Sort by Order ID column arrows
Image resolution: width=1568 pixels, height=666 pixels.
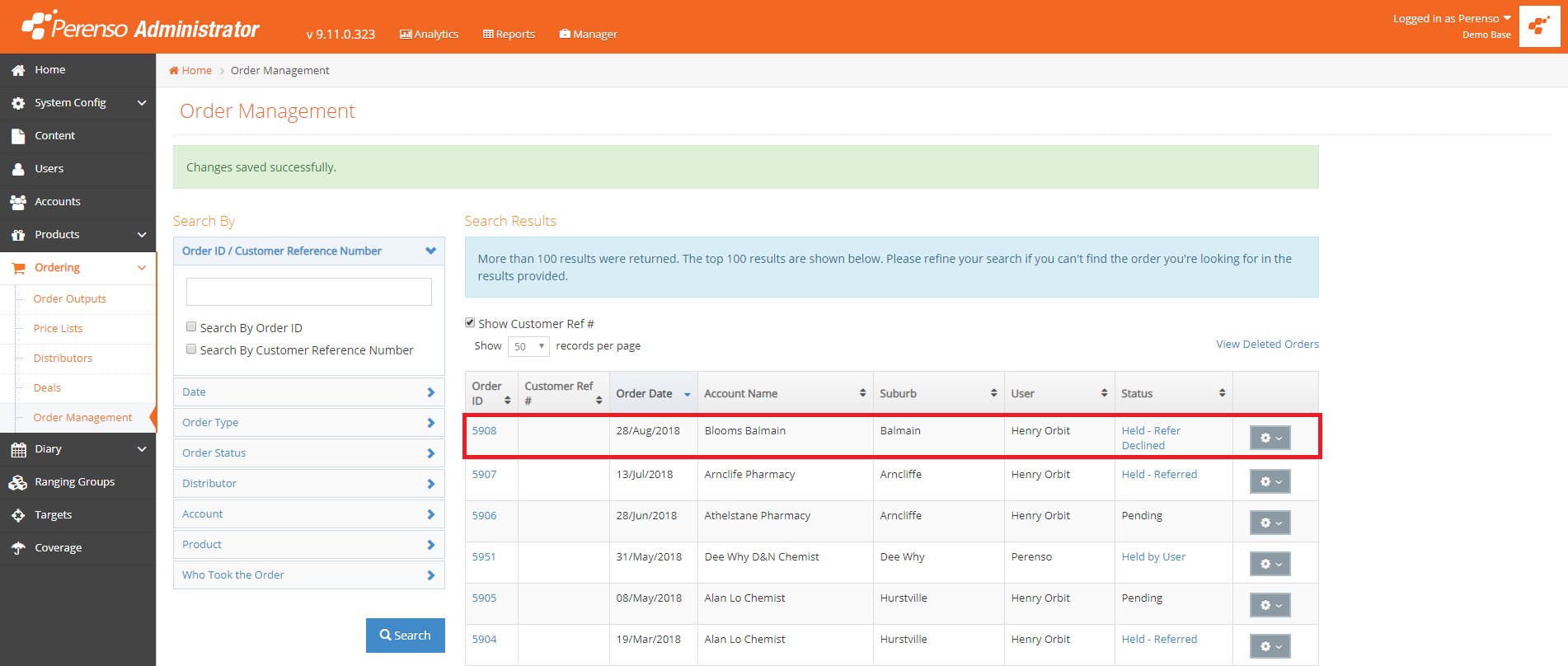click(x=507, y=401)
